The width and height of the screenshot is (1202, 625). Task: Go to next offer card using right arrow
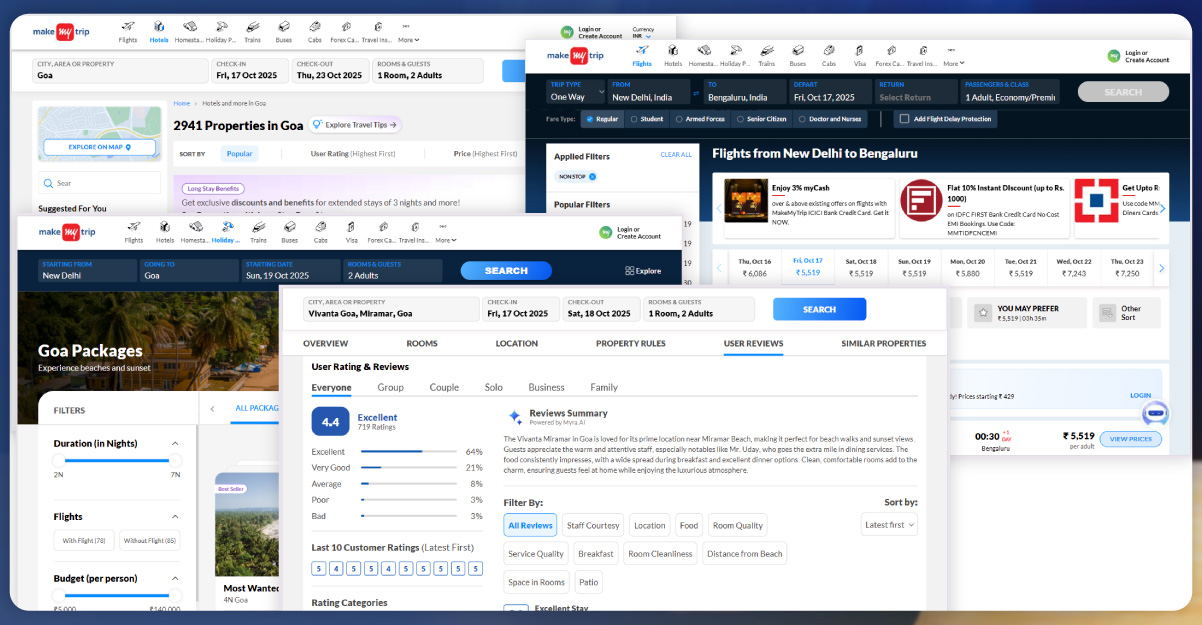point(1161,208)
